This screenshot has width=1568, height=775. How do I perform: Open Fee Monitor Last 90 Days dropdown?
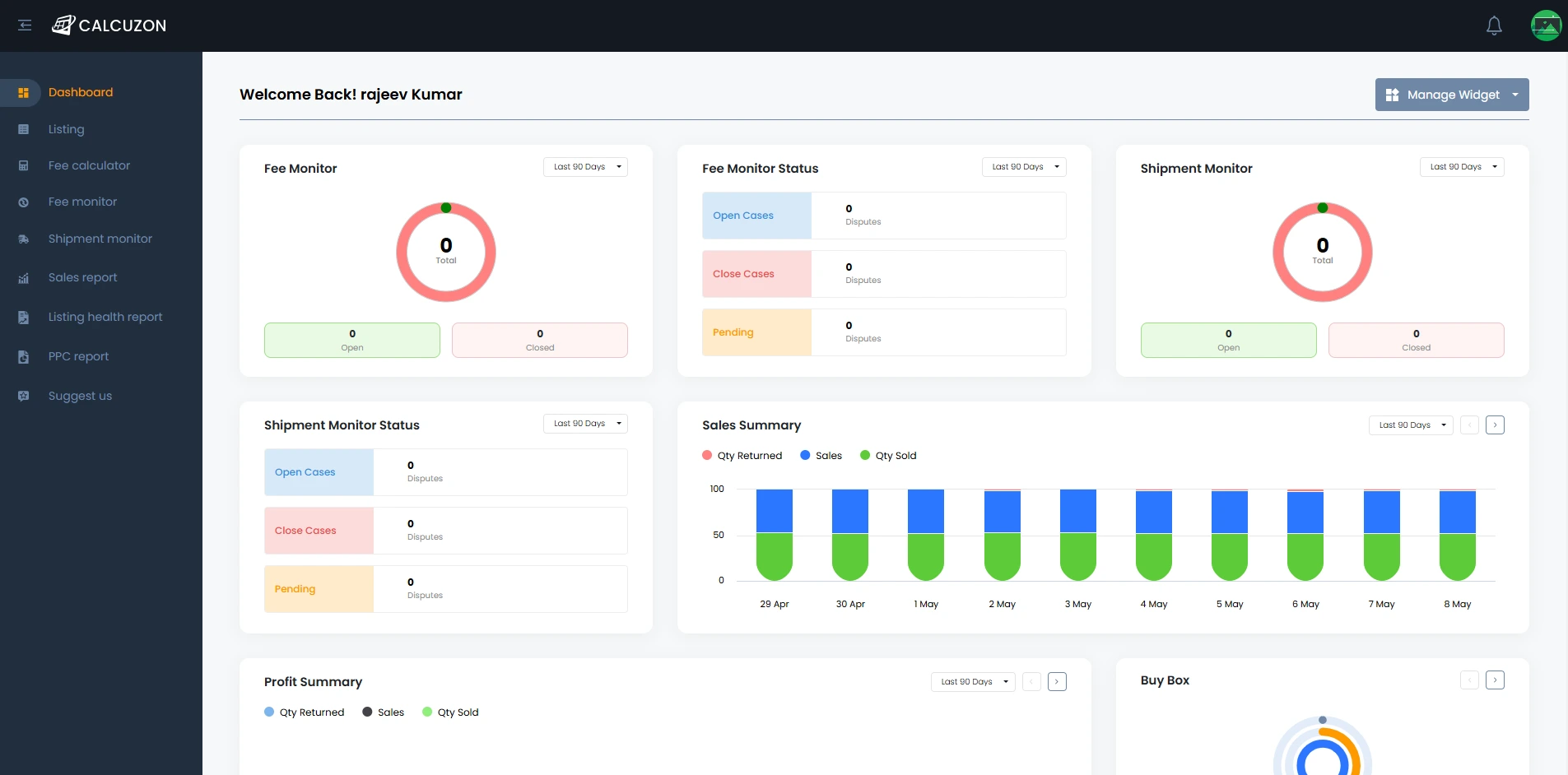pos(585,167)
